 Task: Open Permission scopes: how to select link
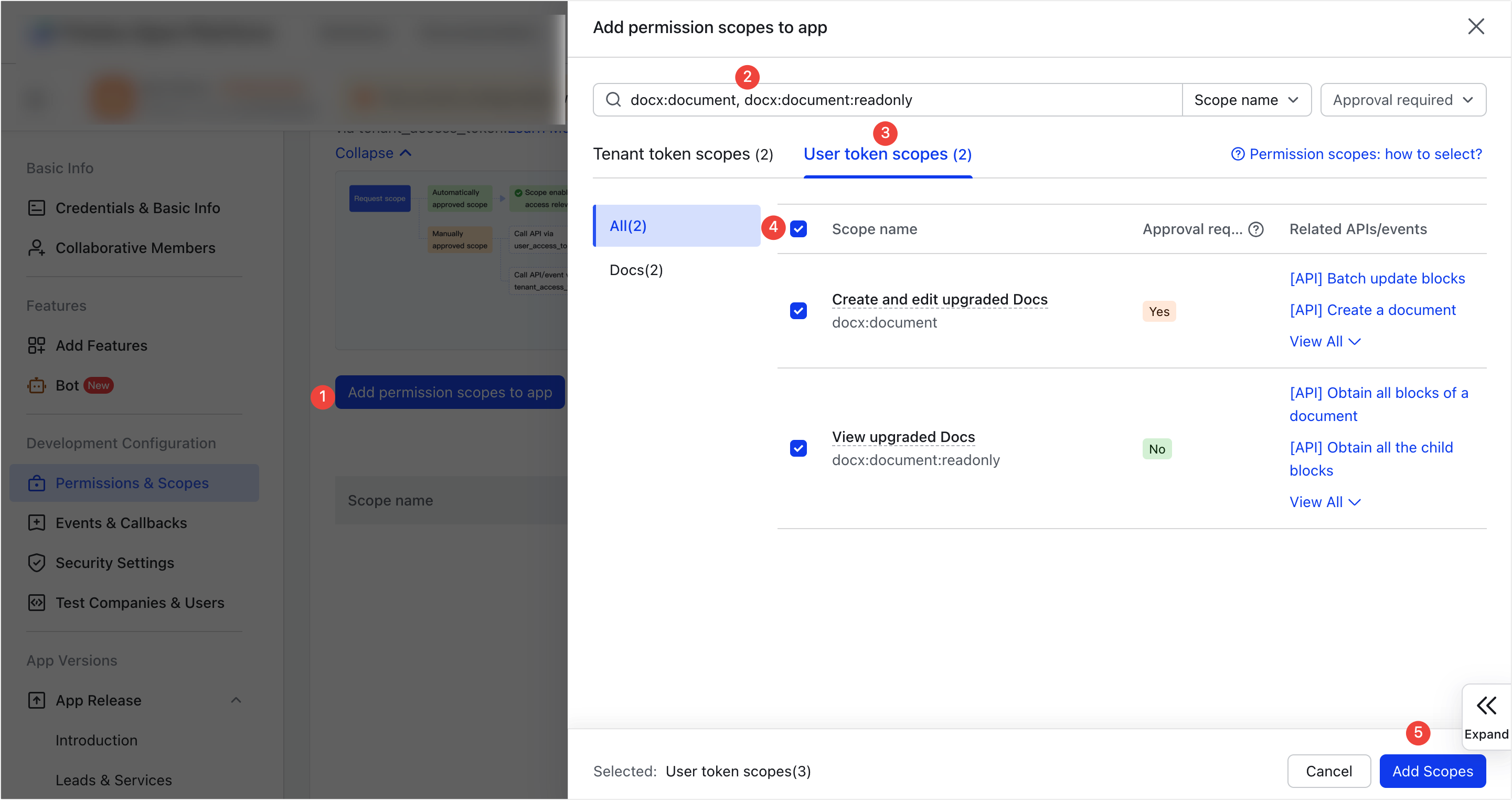(1365, 154)
